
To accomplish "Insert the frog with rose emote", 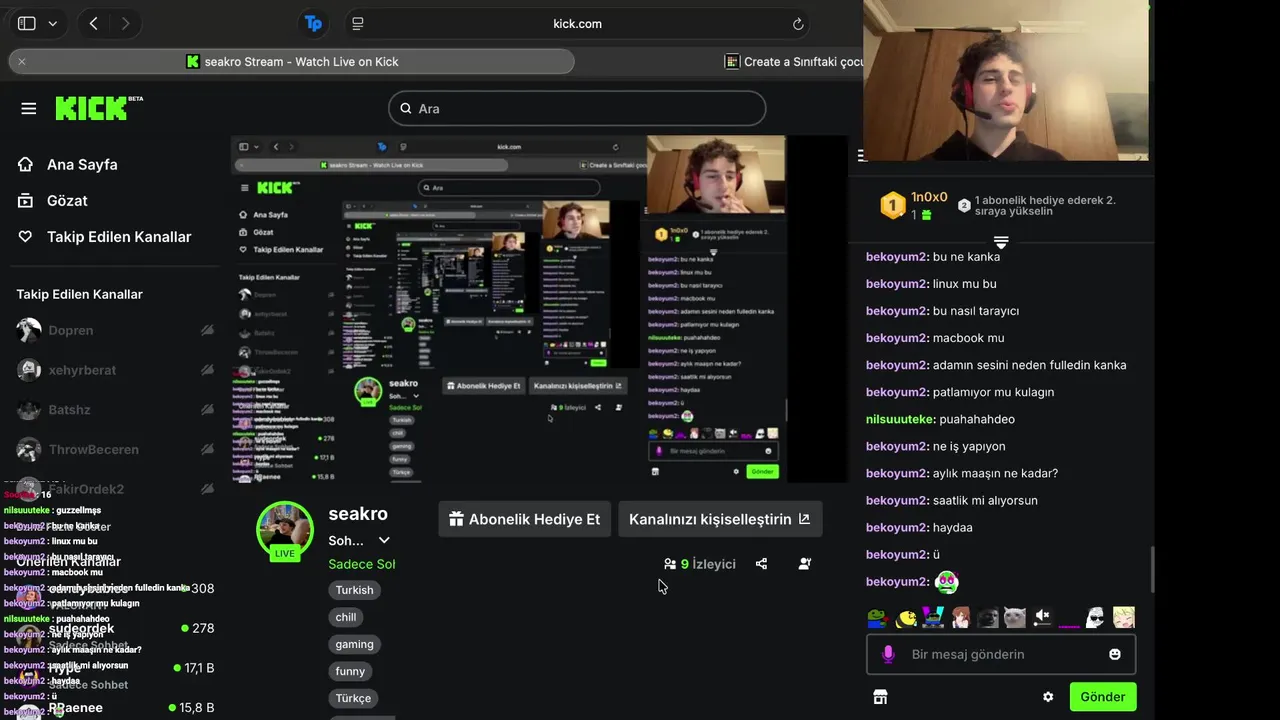I will 878,617.
